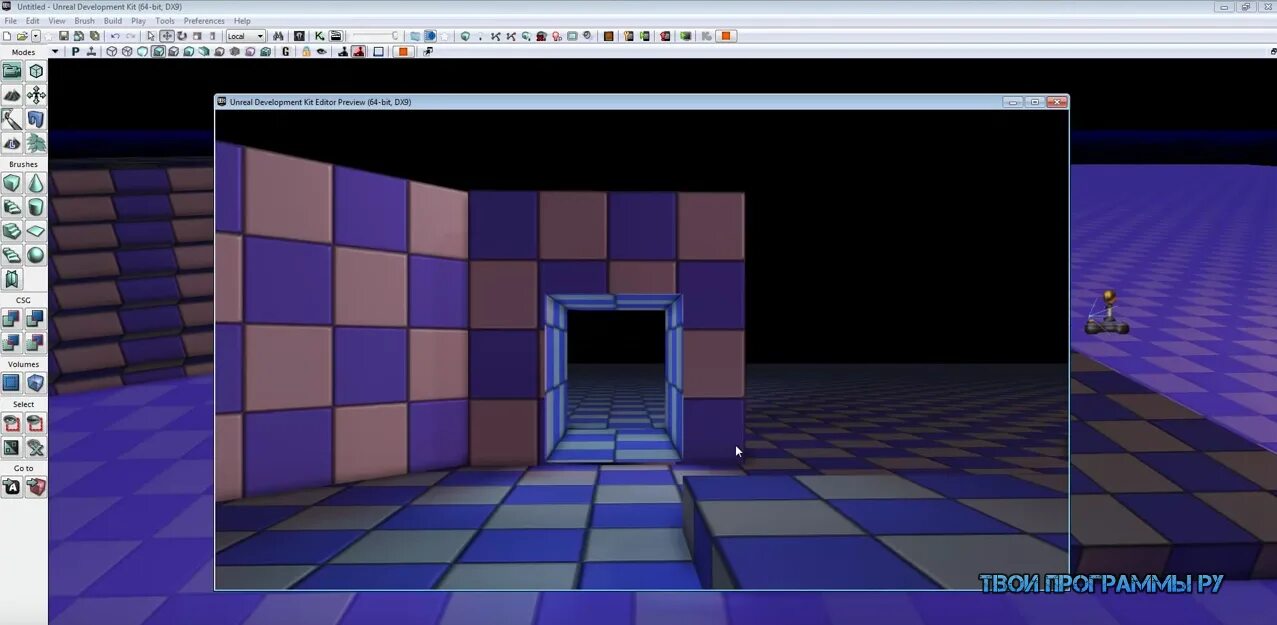
Task: Toggle the Lock selected actors icon
Action: (305, 52)
